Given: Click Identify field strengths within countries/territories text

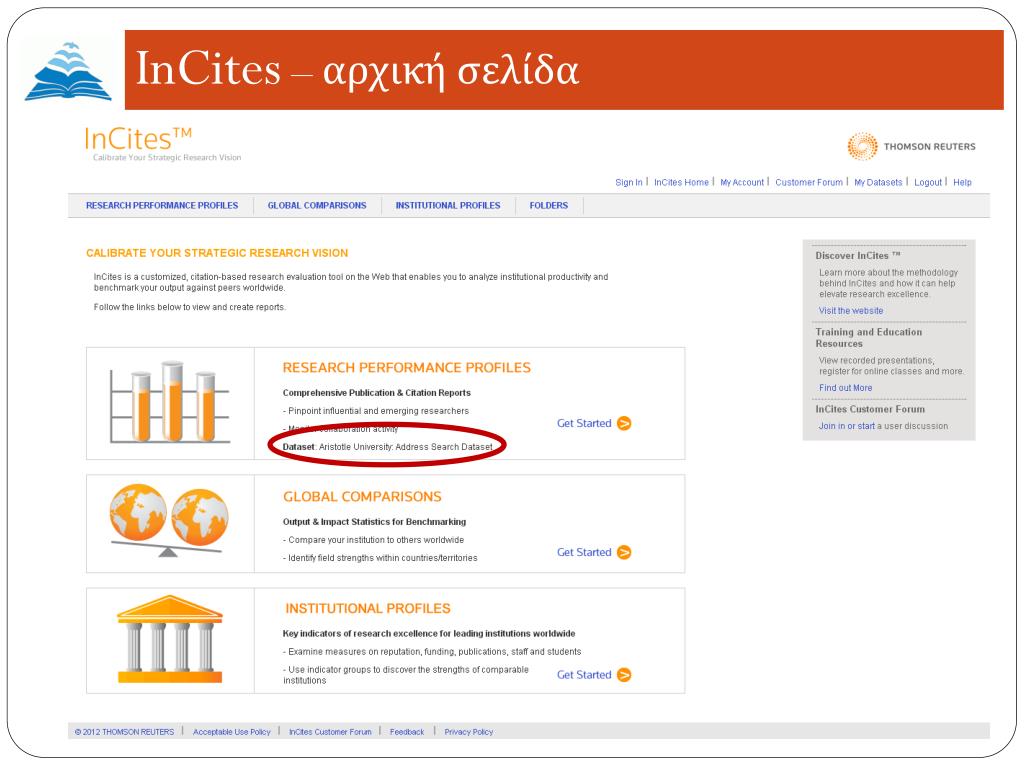Looking at the screenshot, I should 380,558.
